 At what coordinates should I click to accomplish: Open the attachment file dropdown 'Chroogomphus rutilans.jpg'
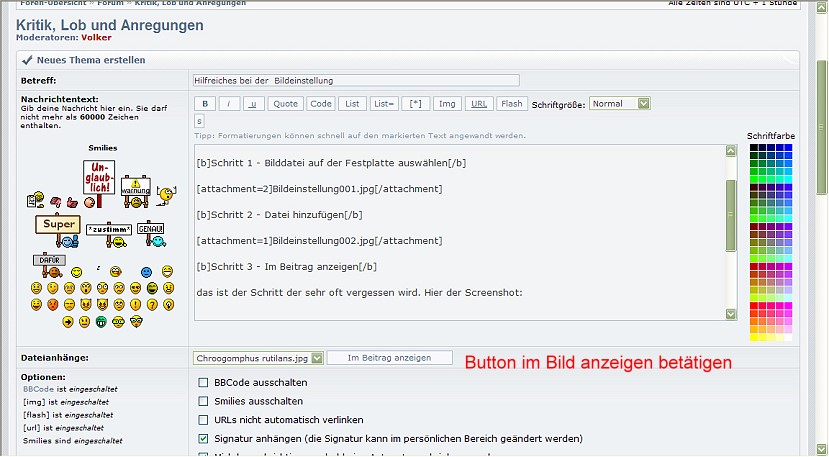(258, 358)
